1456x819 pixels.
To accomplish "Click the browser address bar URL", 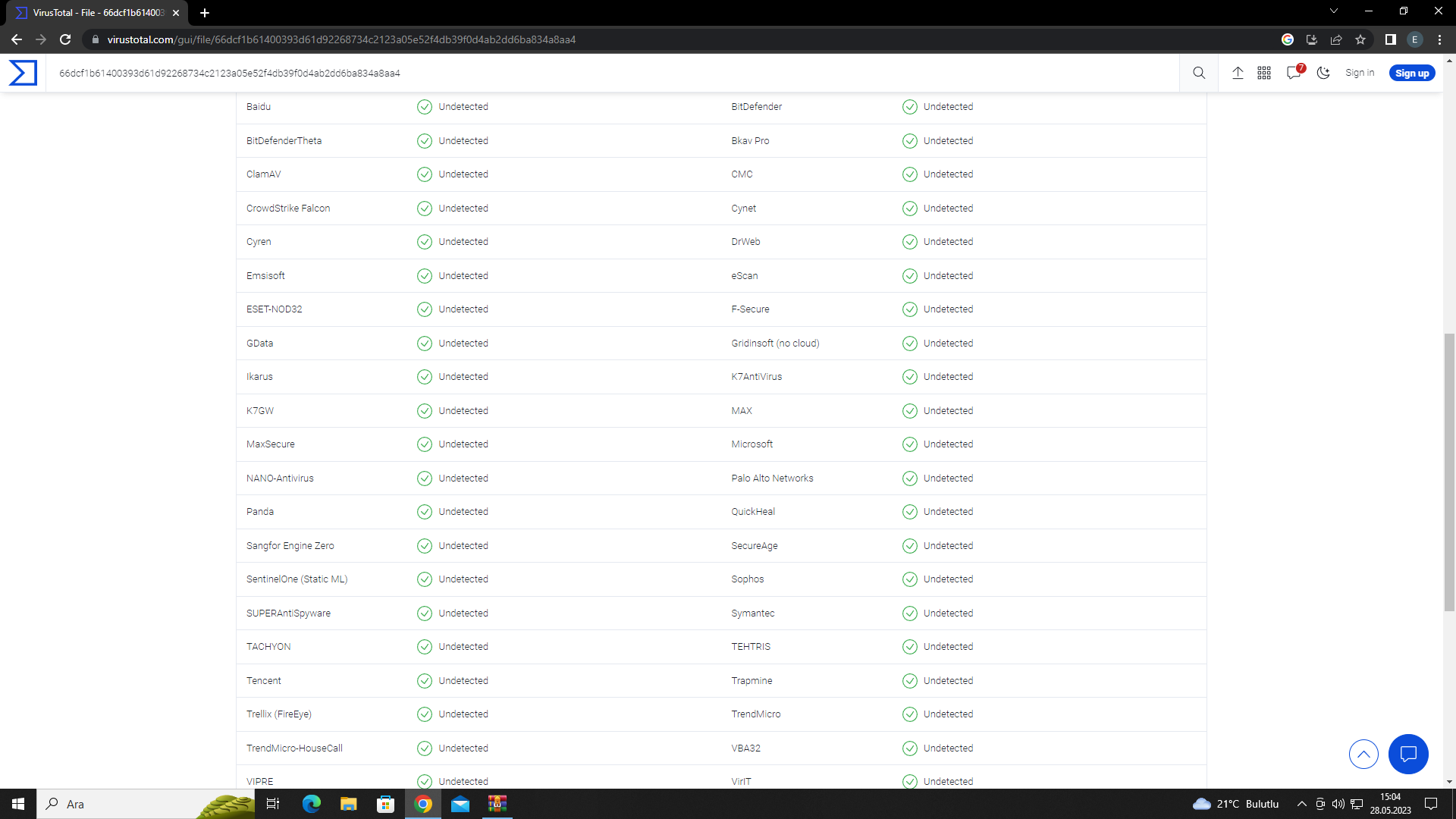I will tap(341, 39).
